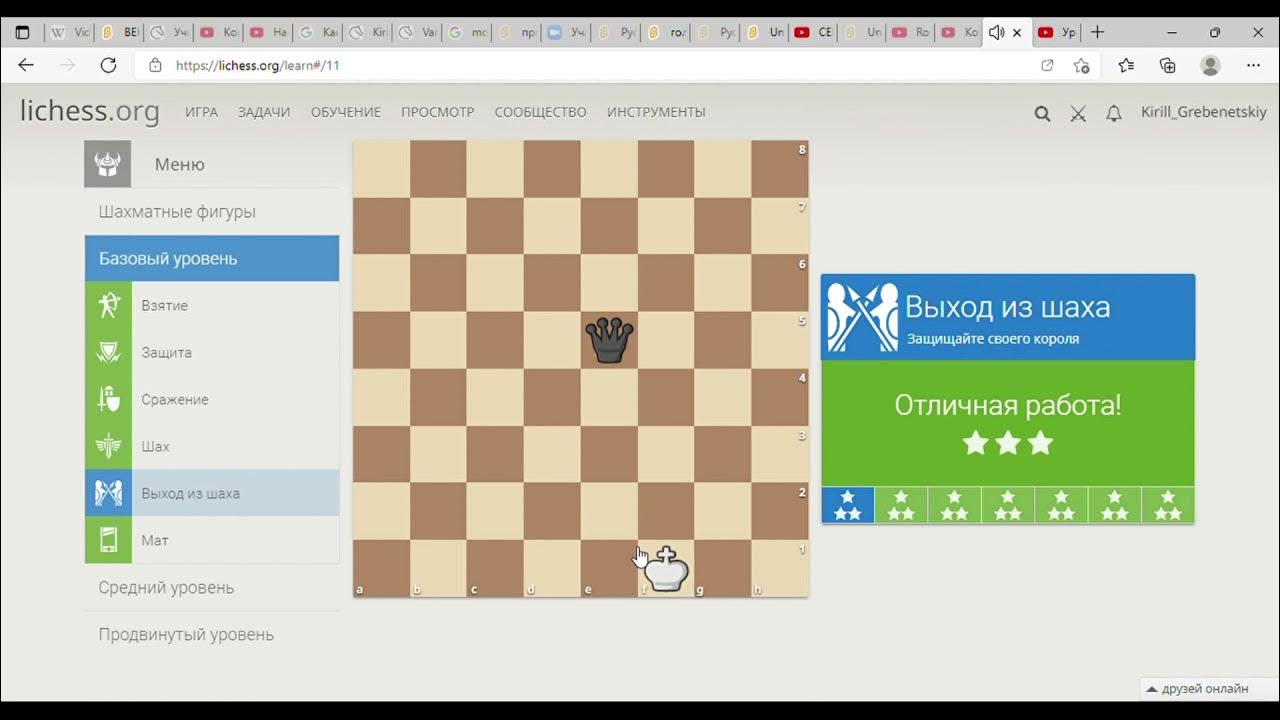The height and width of the screenshot is (720, 1280).
Task: Open lichess search magnifier
Action: tap(1042, 114)
